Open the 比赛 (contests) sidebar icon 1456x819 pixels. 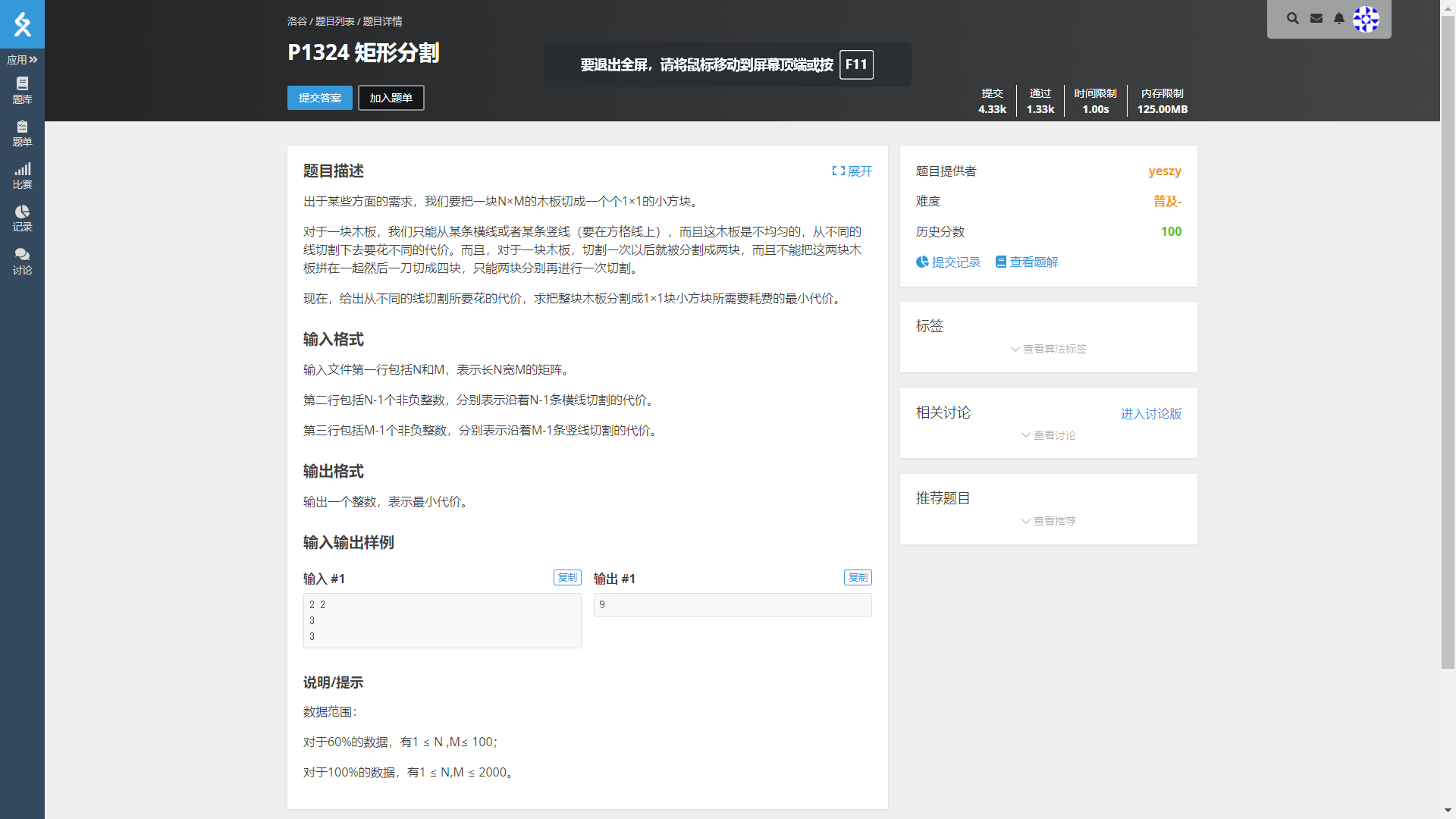22,175
